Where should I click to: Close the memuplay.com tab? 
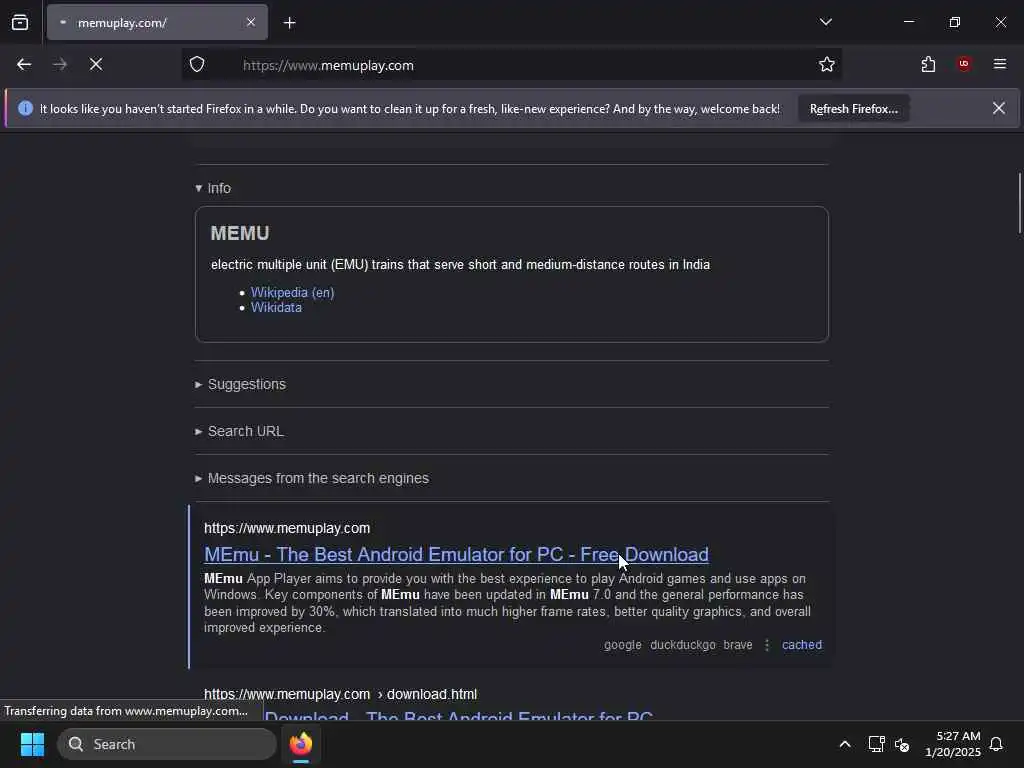click(x=251, y=22)
